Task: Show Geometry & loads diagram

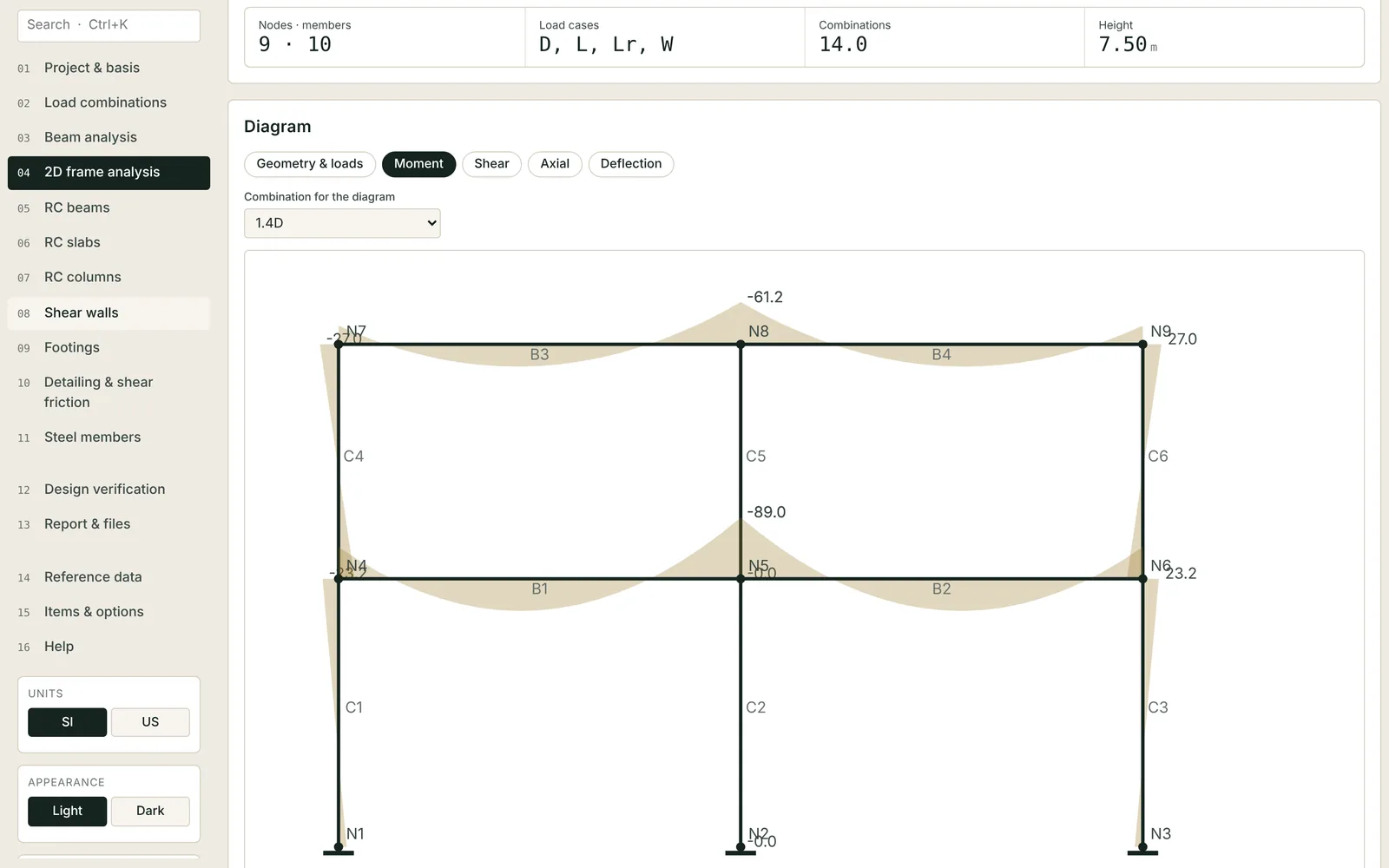Action: (310, 164)
